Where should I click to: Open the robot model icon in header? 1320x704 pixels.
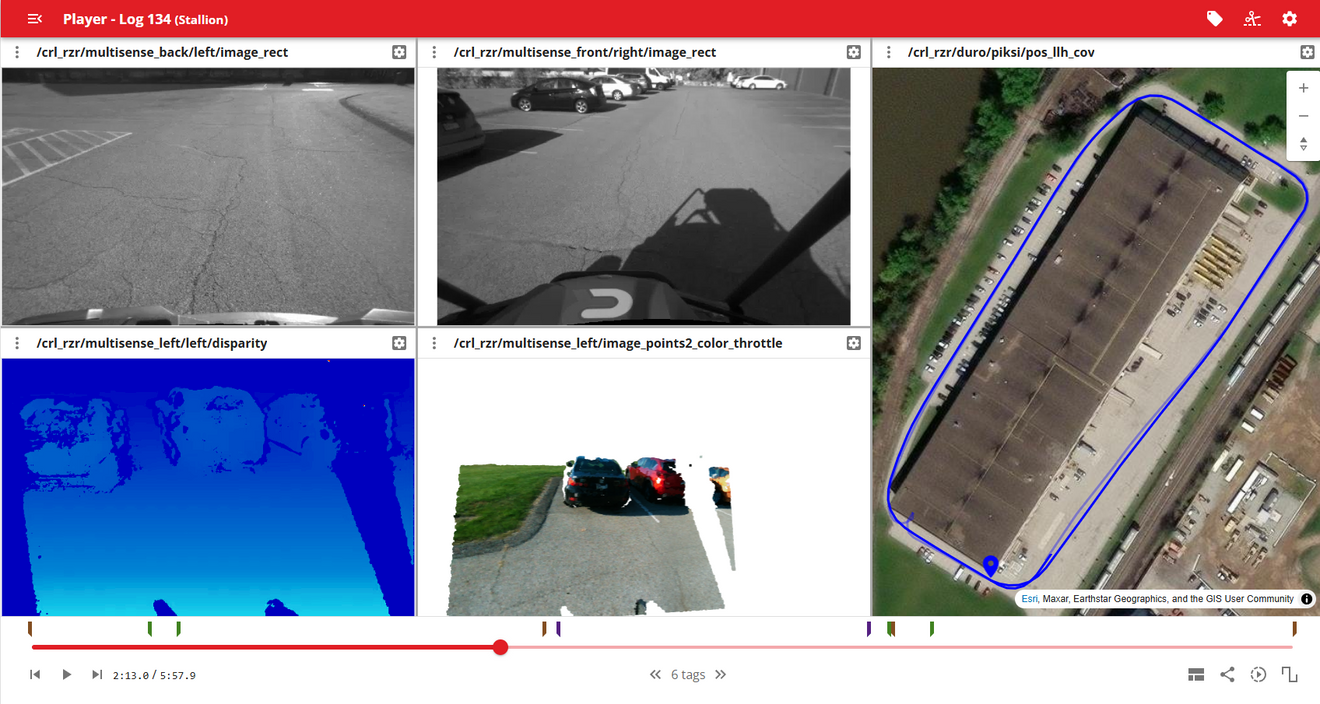pyautogui.click(x=1252, y=19)
